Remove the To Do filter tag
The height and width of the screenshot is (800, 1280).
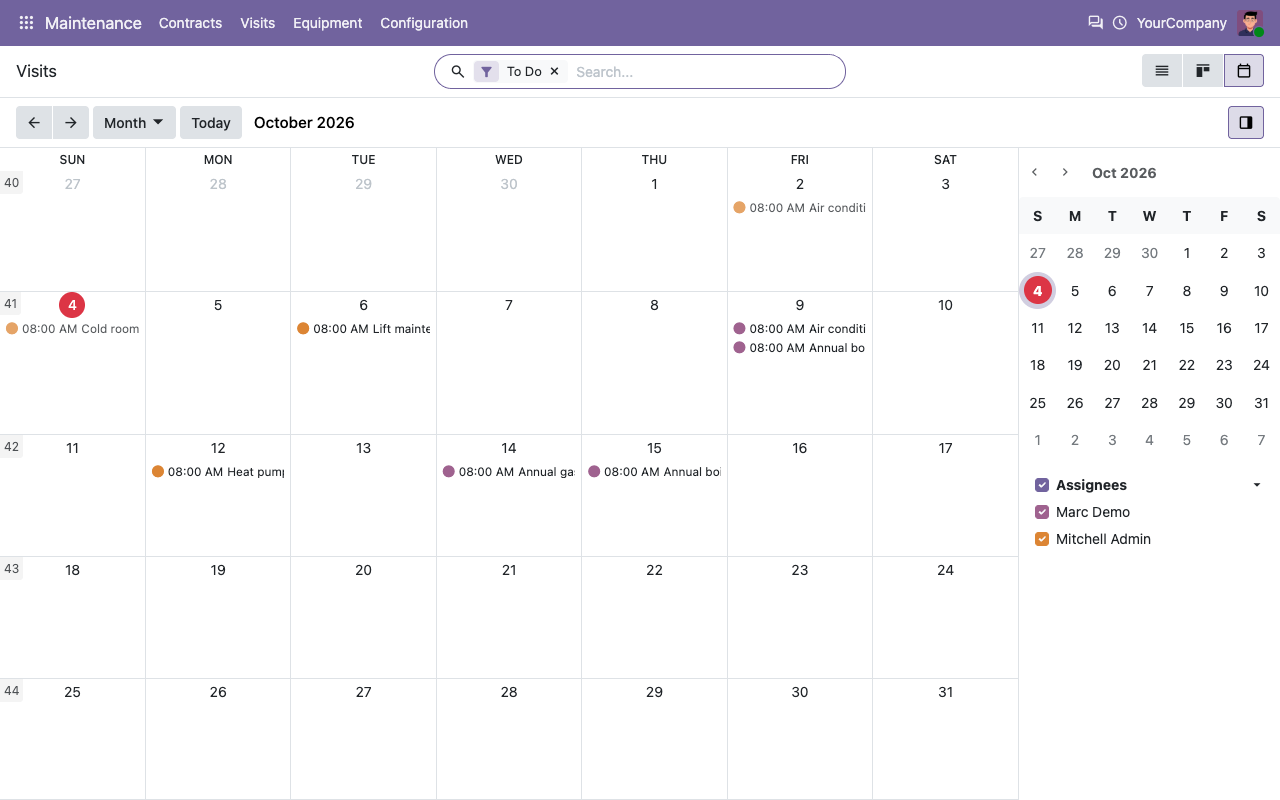pos(554,72)
